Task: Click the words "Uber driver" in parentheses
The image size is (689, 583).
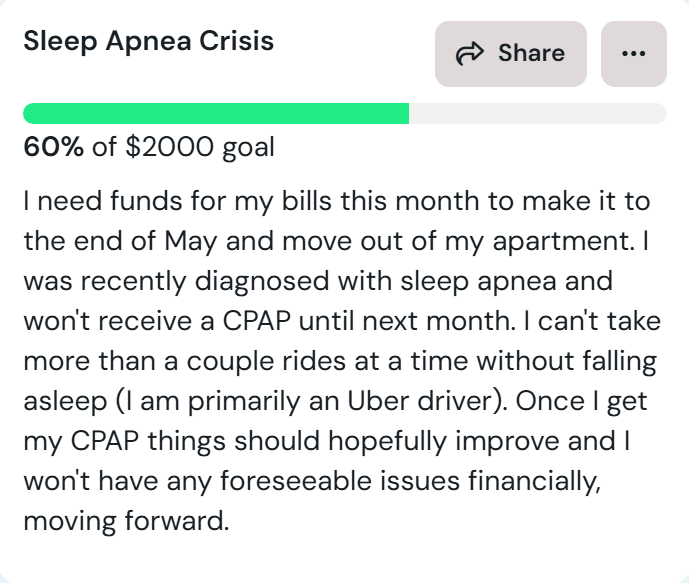Action: pyautogui.click(x=422, y=401)
